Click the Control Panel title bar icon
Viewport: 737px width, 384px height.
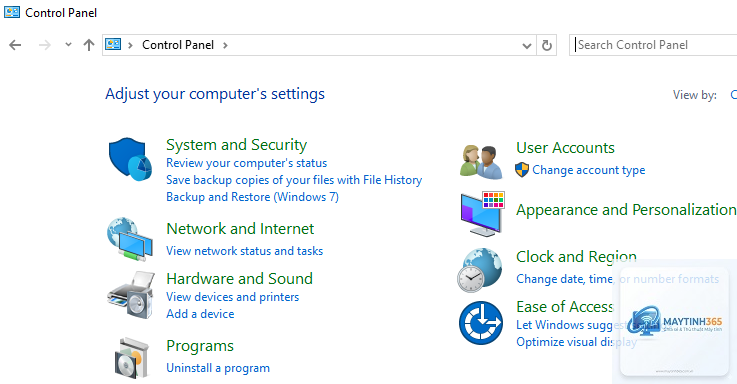tap(12, 12)
